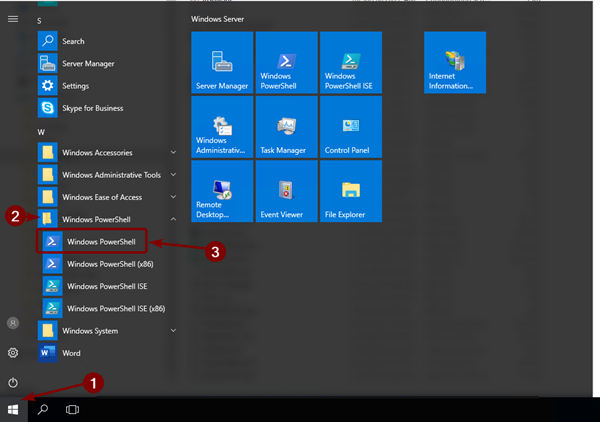
Task: Click the Windows Administrative Tools folder icon
Action: coord(47,174)
